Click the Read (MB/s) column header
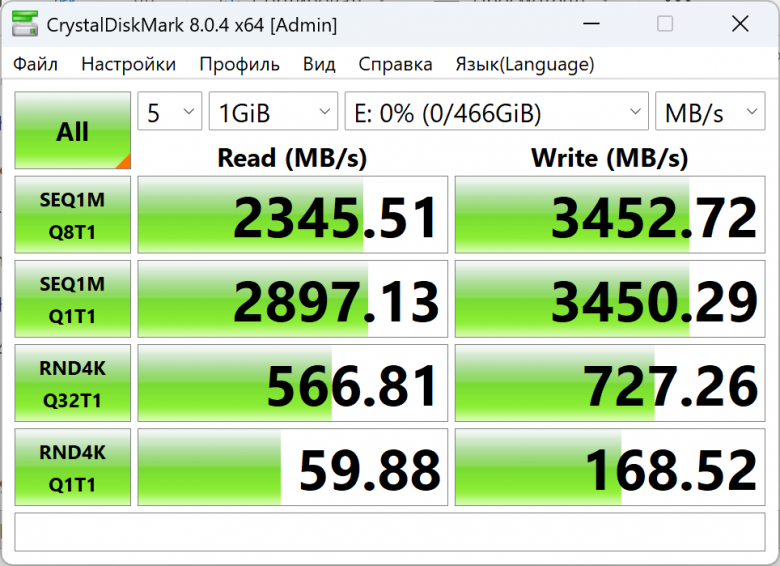This screenshot has height=566, width=780. (x=292, y=158)
